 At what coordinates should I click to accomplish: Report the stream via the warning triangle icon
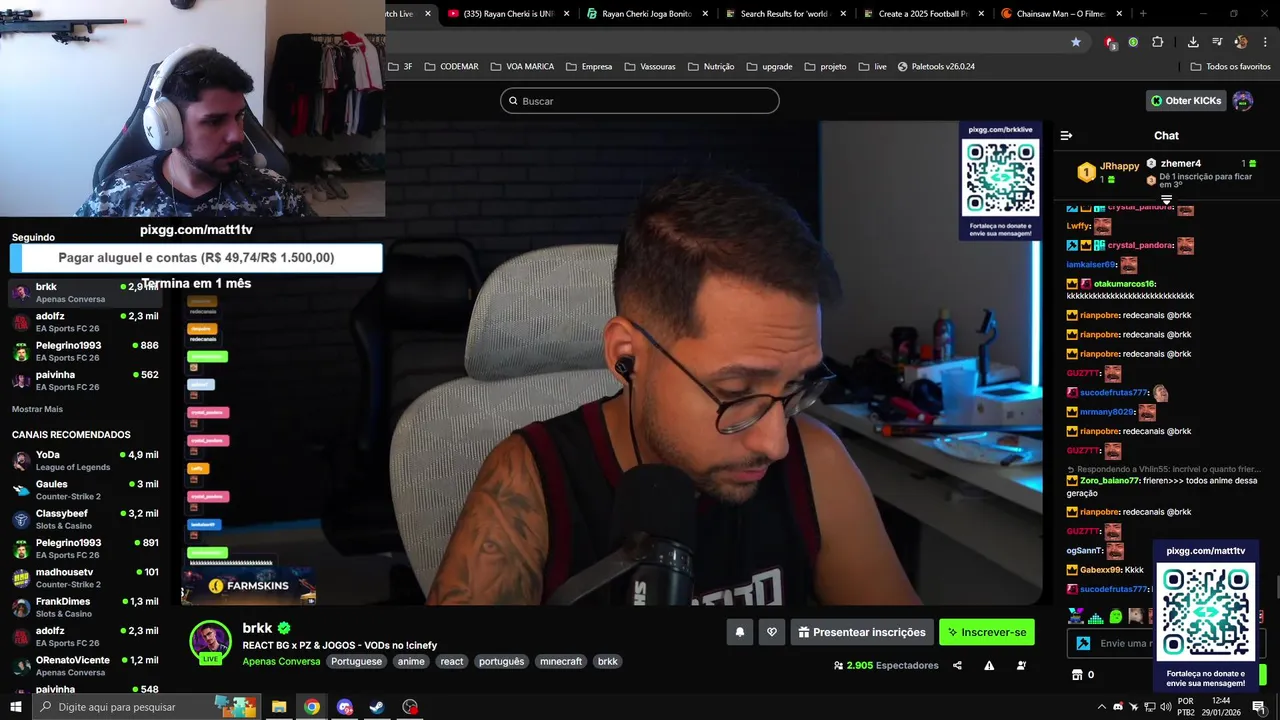click(989, 665)
